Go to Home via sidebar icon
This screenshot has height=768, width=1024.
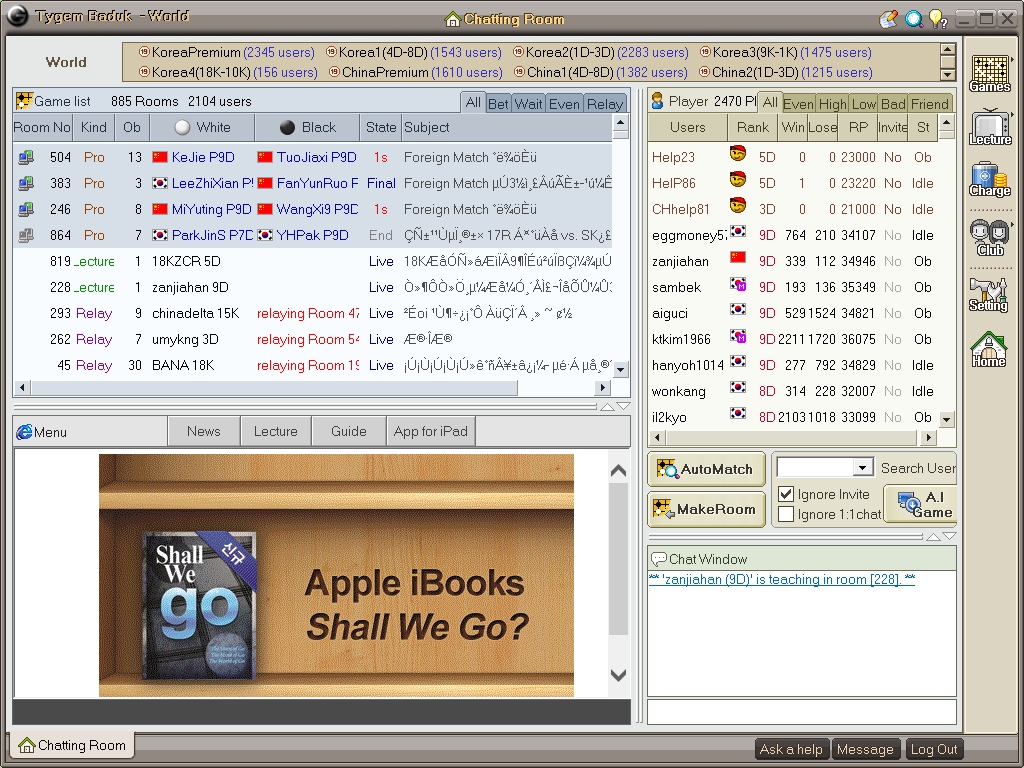click(x=989, y=349)
